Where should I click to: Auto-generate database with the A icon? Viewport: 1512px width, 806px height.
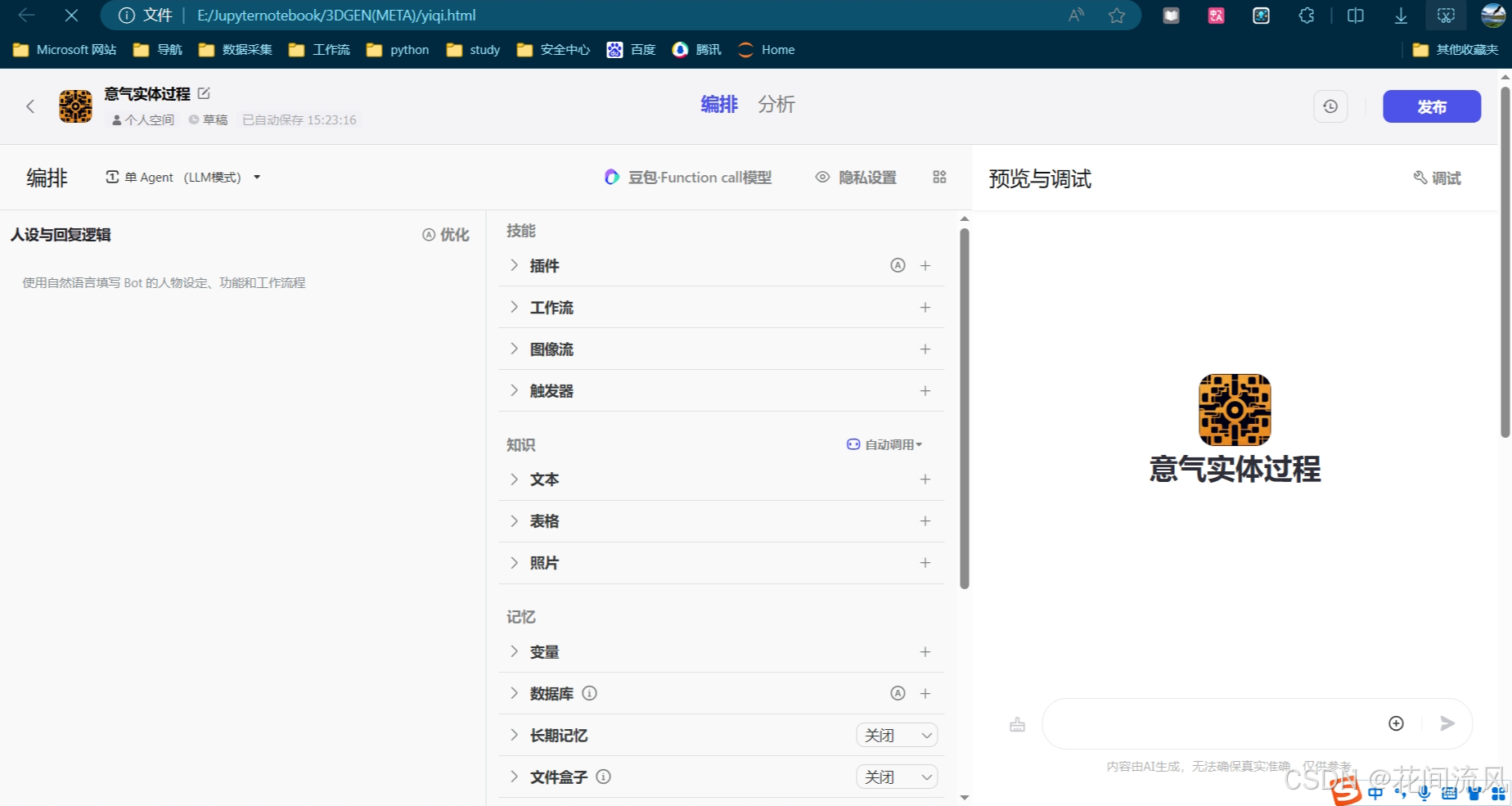(898, 693)
